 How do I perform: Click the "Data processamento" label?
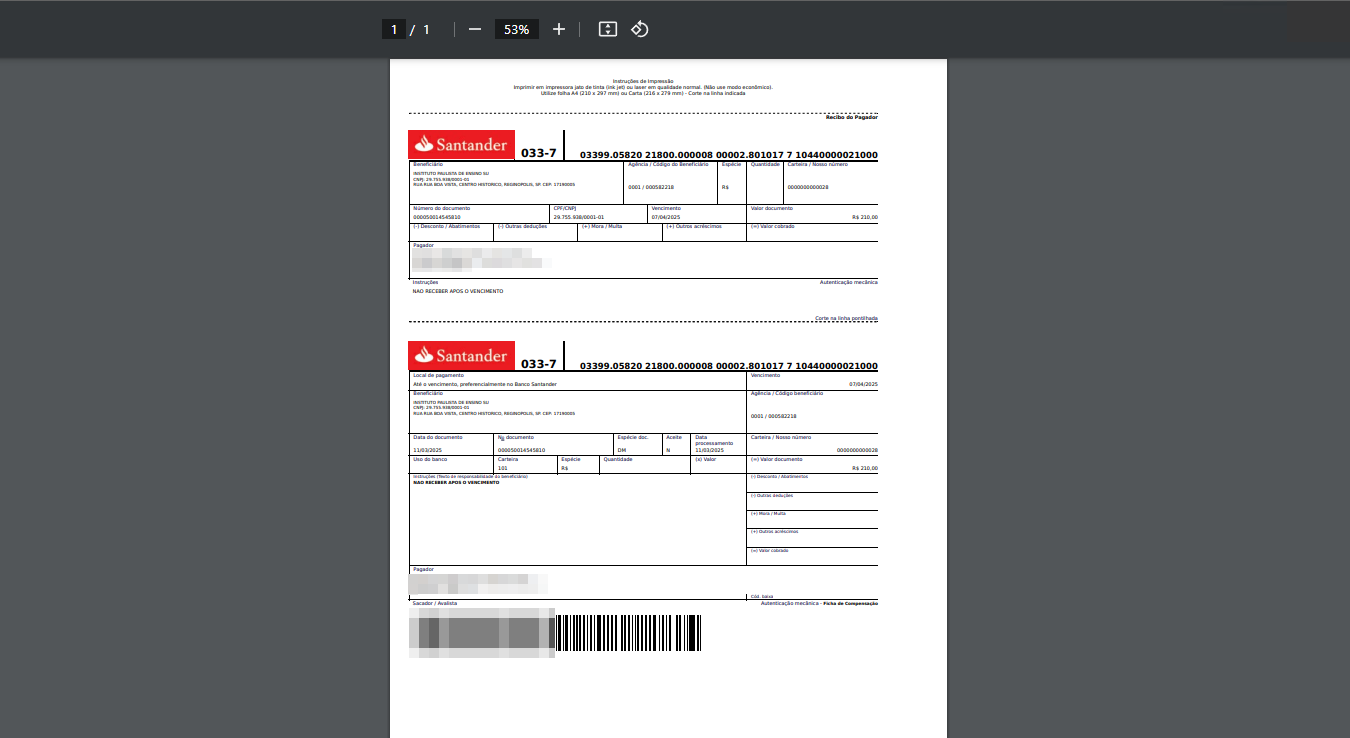[x=715, y=440]
